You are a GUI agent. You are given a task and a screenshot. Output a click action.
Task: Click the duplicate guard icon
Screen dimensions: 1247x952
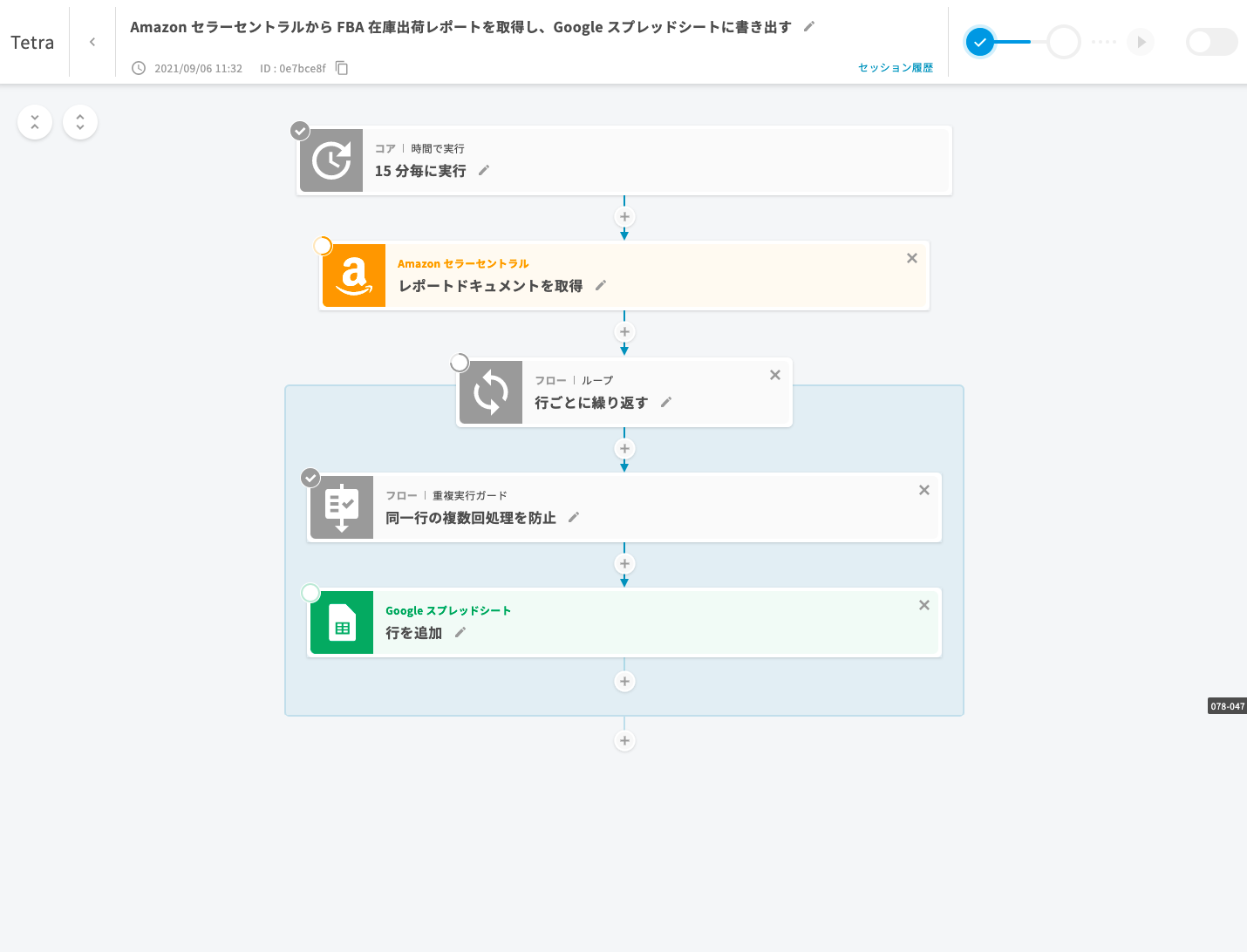tap(342, 507)
